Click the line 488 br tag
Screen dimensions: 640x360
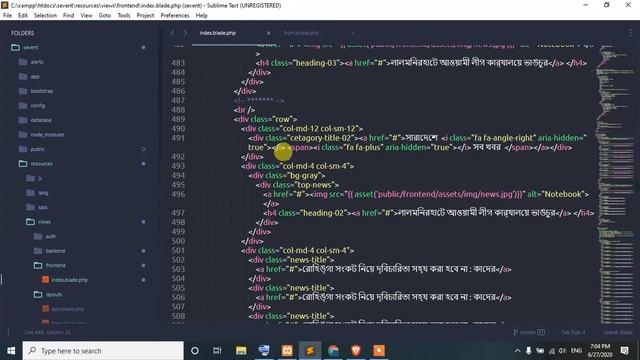[x=244, y=110]
